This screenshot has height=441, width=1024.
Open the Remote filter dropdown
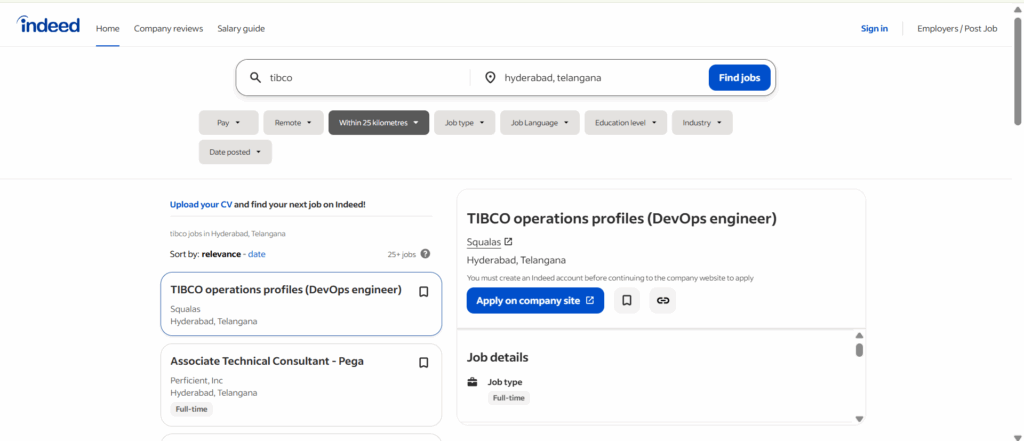tap(293, 123)
